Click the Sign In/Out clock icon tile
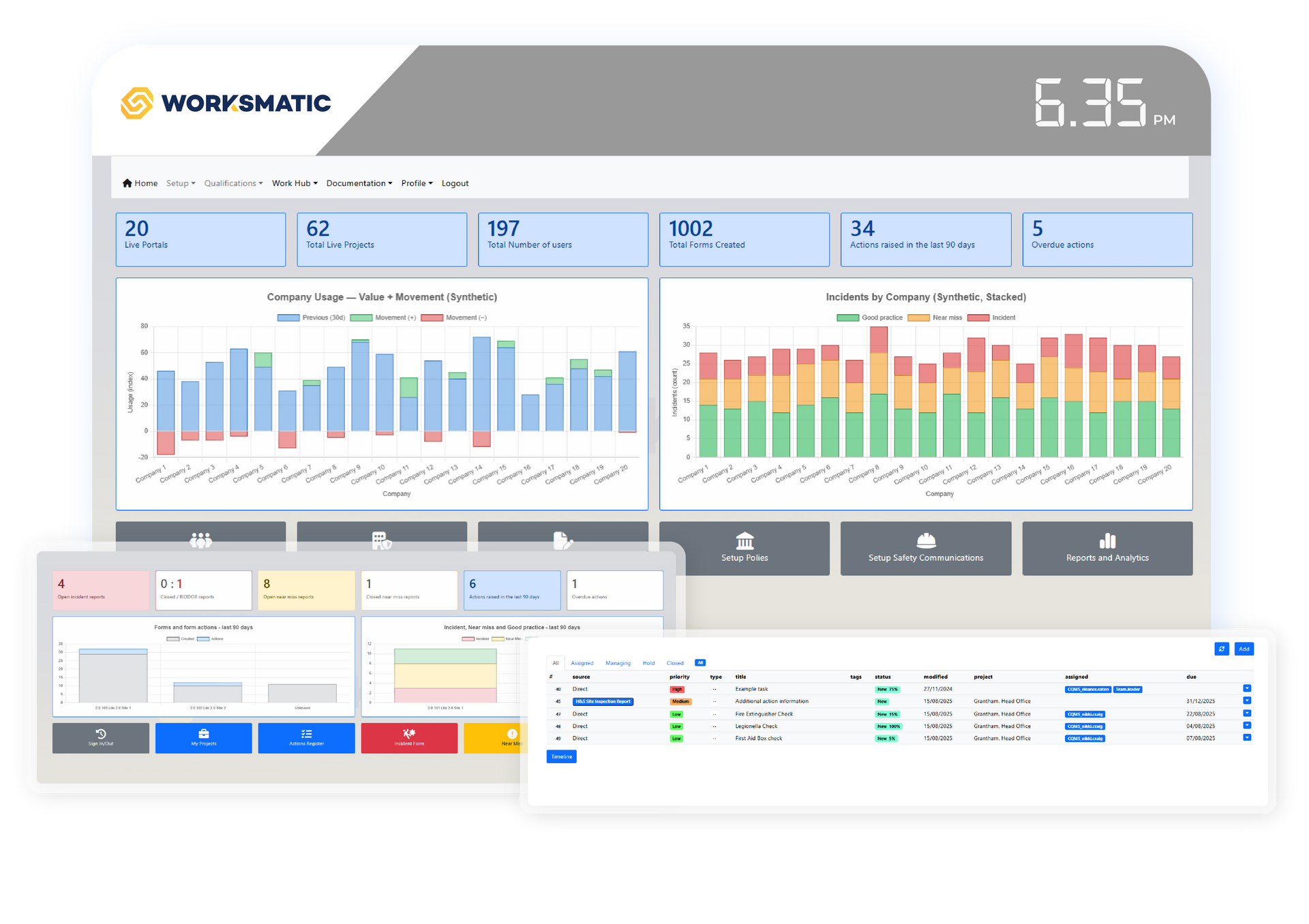The height and width of the screenshot is (924, 1309). 101,738
